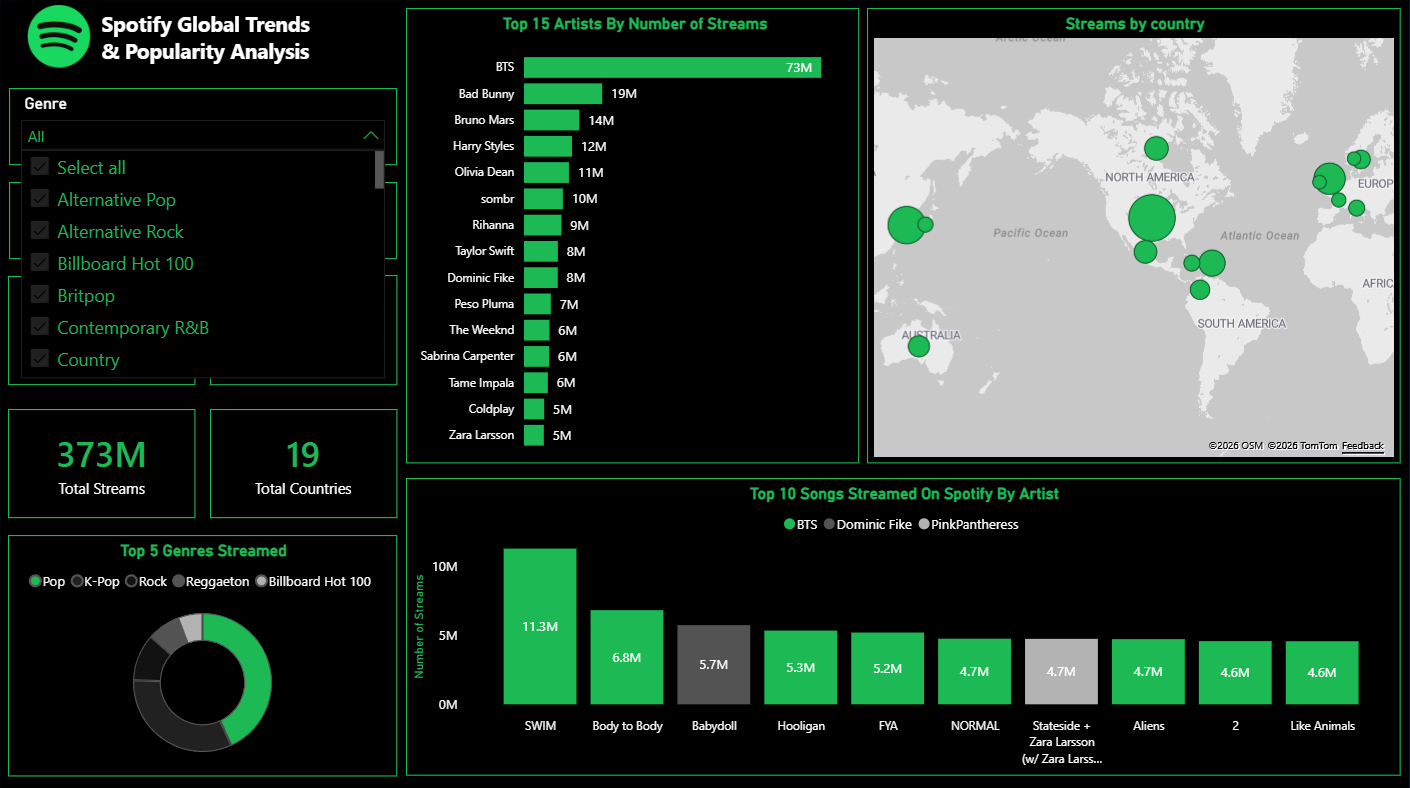The height and width of the screenshot is (788, 1410).
Task: Click the Like Animals song bar
Action: [x=1322, y=673]
